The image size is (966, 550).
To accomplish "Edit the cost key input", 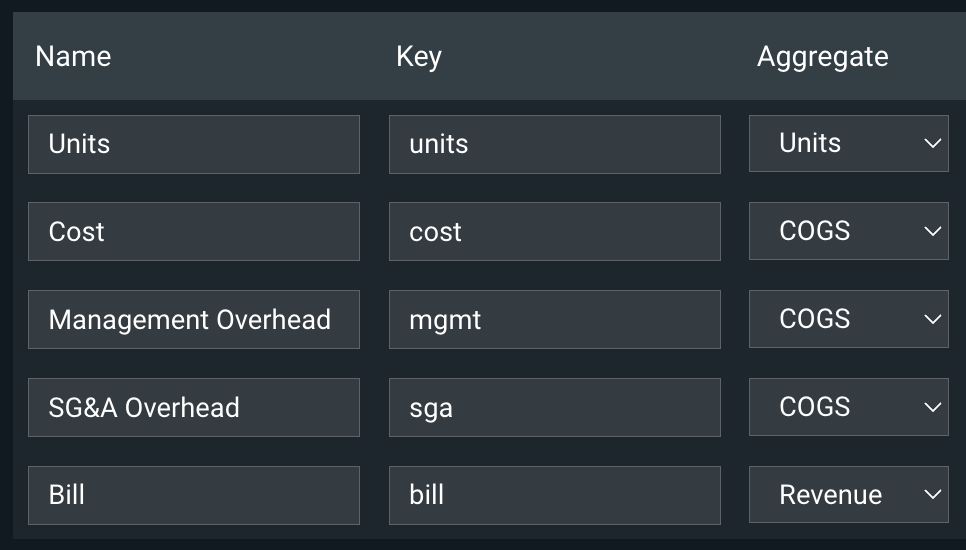I will [x=554, y=232].
